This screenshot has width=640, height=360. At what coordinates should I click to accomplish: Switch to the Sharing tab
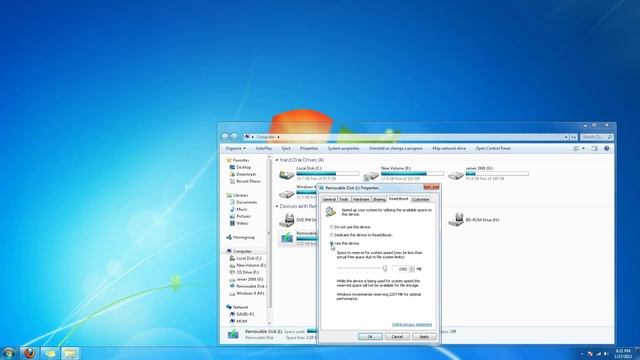click(x=379, y=199)
